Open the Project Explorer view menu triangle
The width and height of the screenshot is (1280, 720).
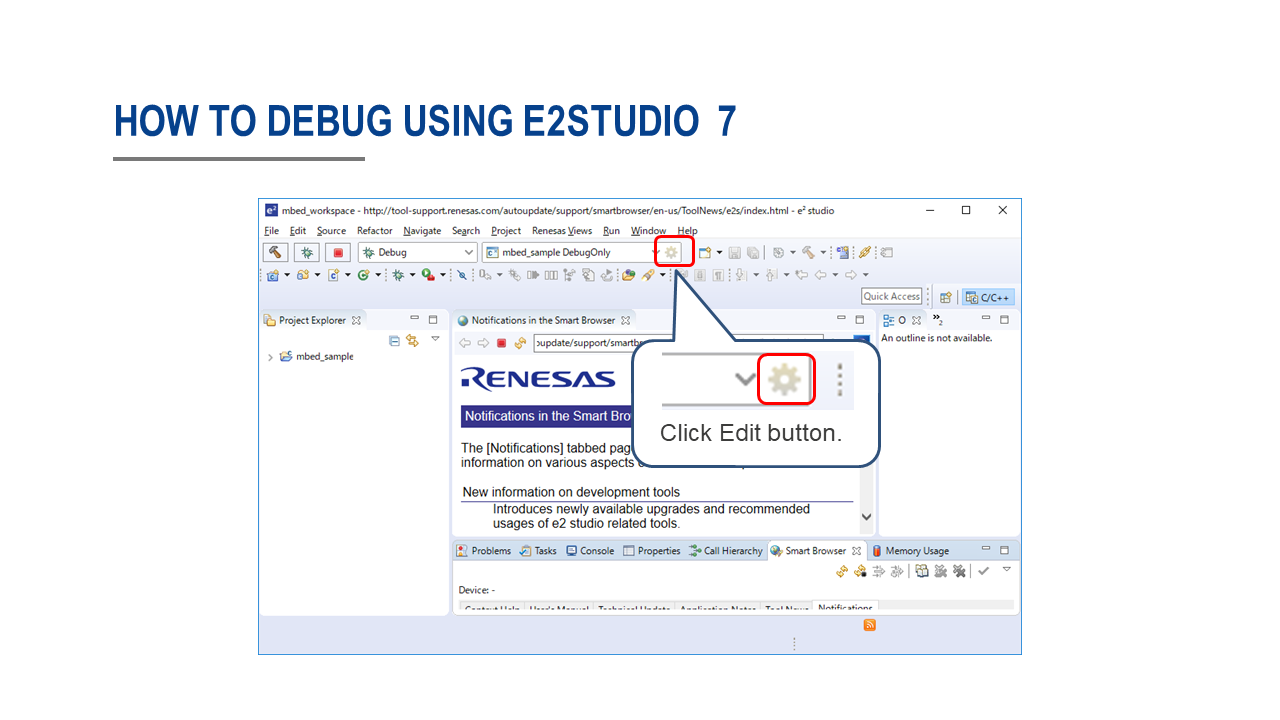[x=435, y=339]
